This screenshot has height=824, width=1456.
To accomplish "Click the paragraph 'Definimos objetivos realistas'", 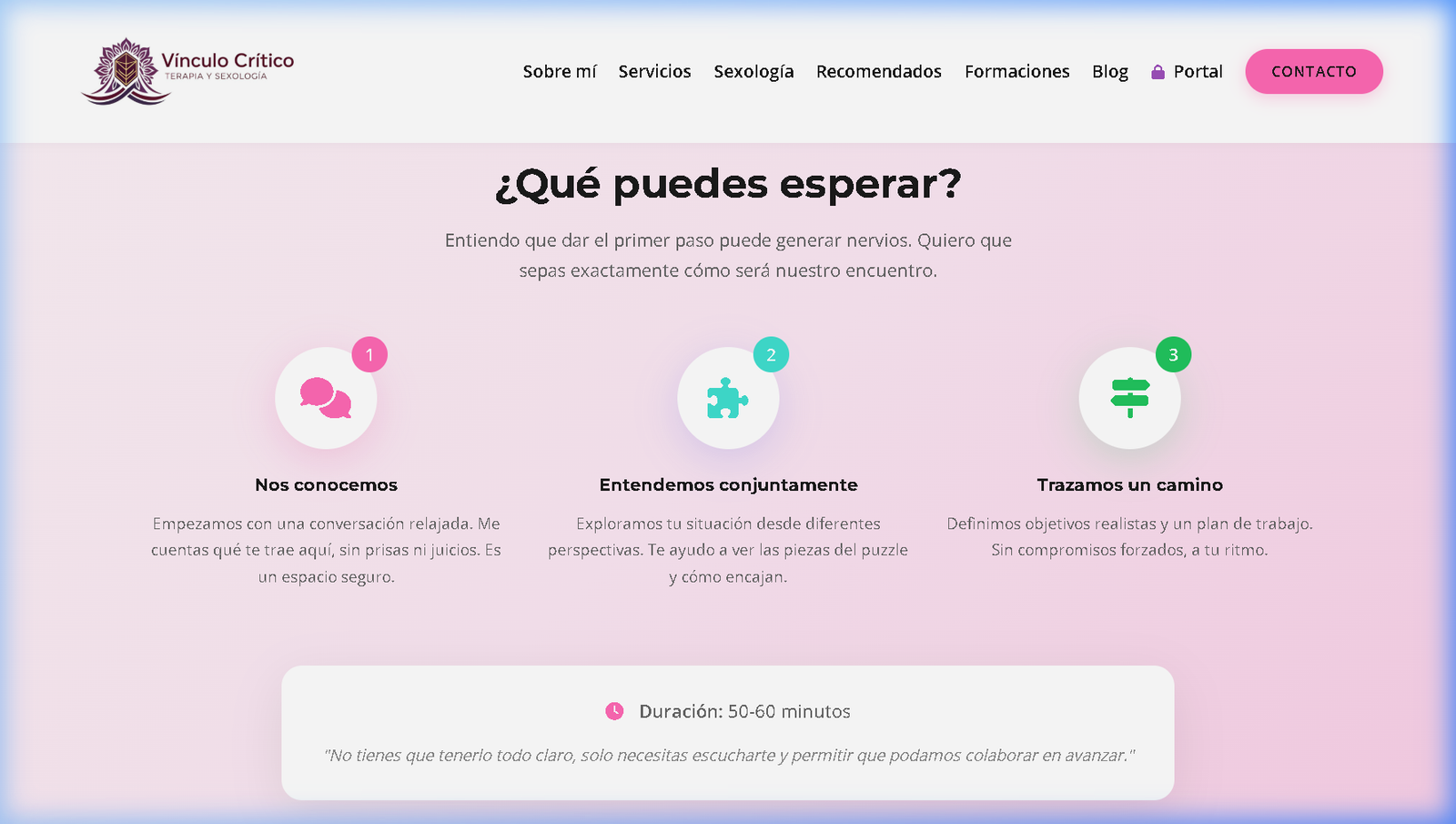I will (x=1130, y=536).
